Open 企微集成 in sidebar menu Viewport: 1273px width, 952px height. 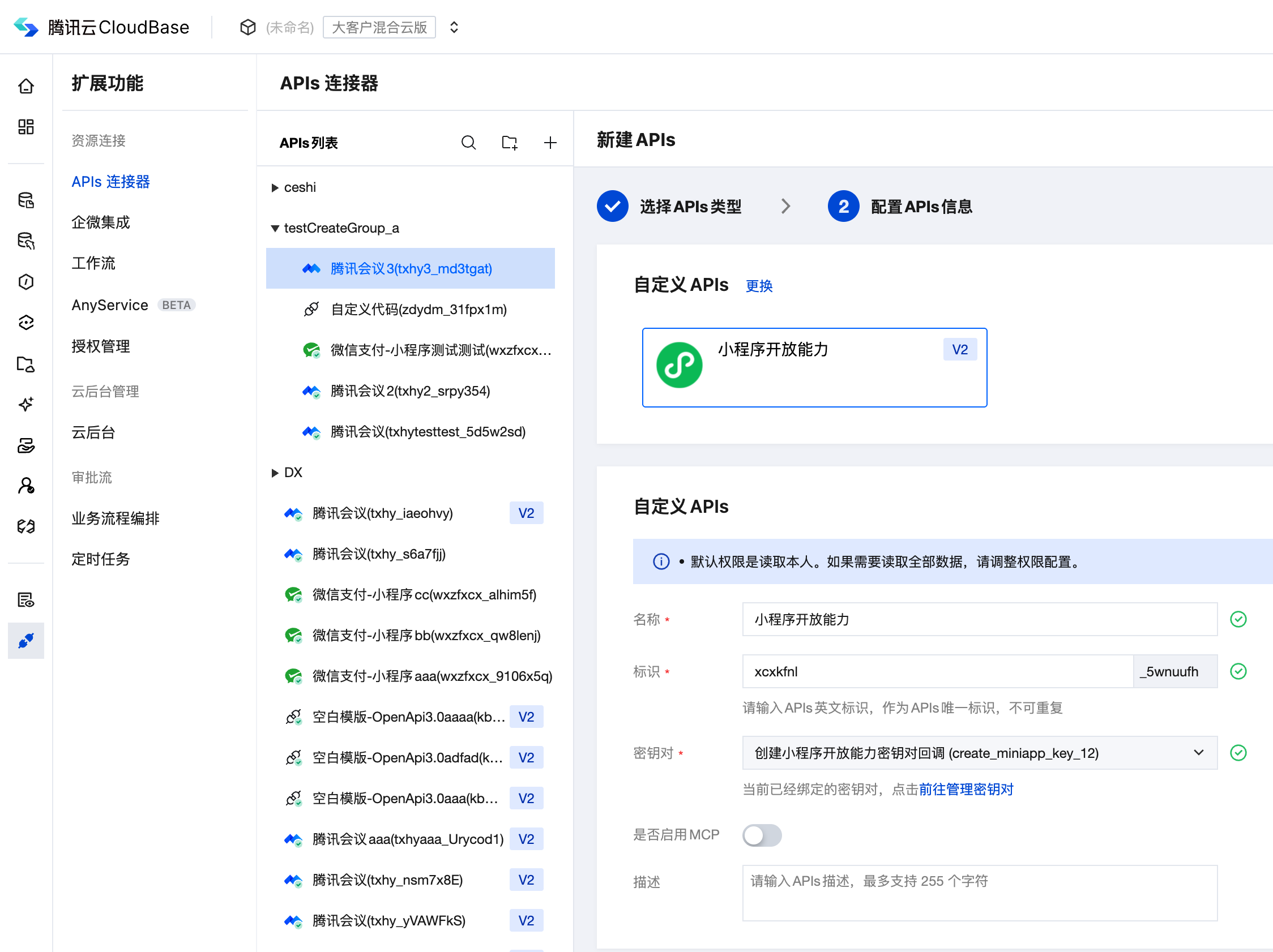tap(101, 222)
